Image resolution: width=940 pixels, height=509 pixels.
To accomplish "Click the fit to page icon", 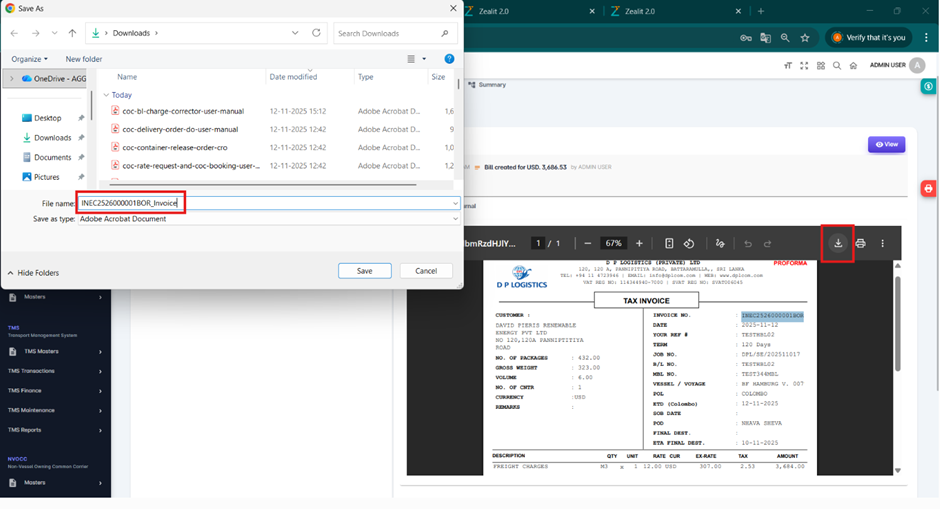I will [669, 243].
